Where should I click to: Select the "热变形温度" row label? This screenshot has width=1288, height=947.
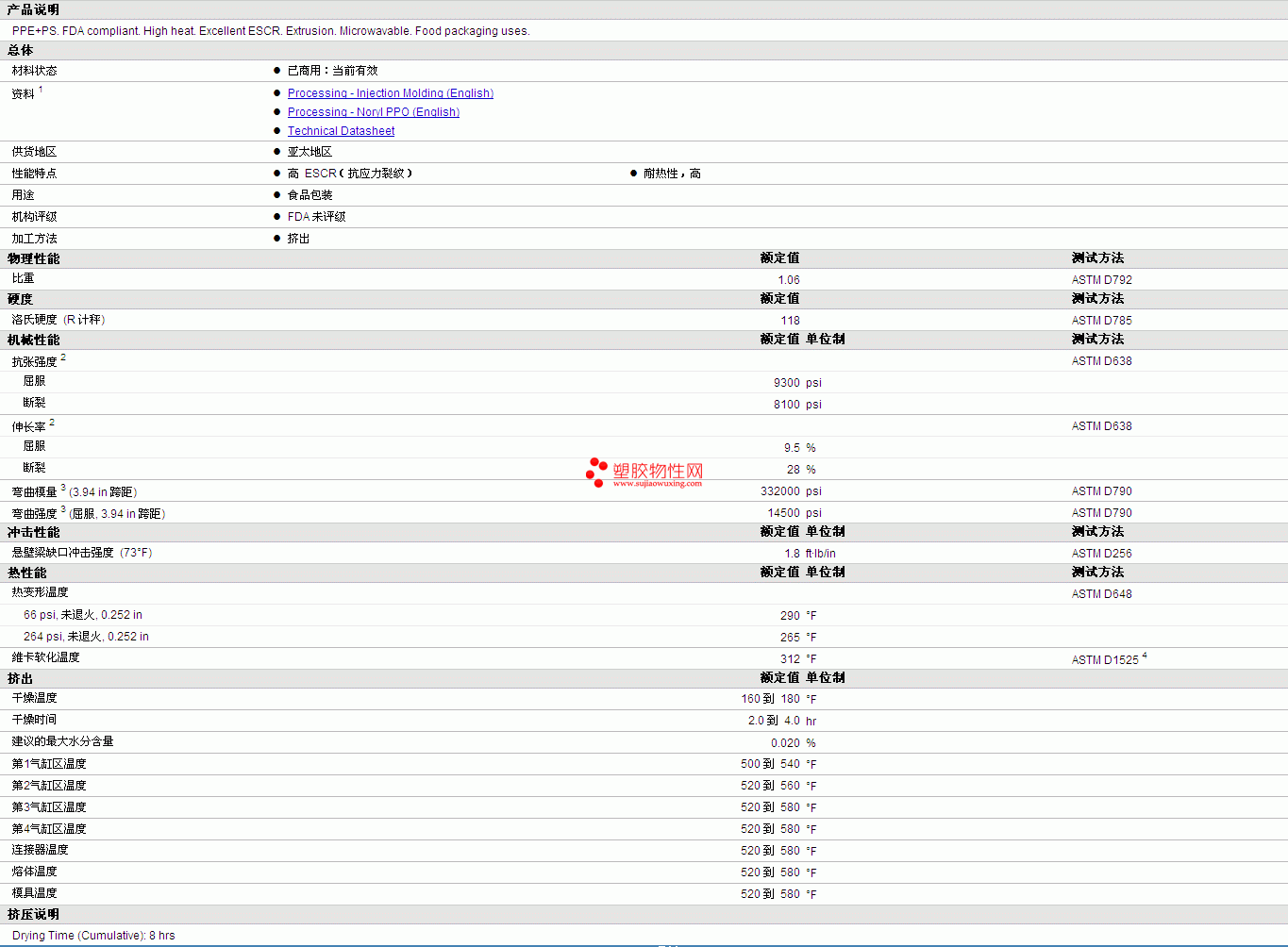40,592
